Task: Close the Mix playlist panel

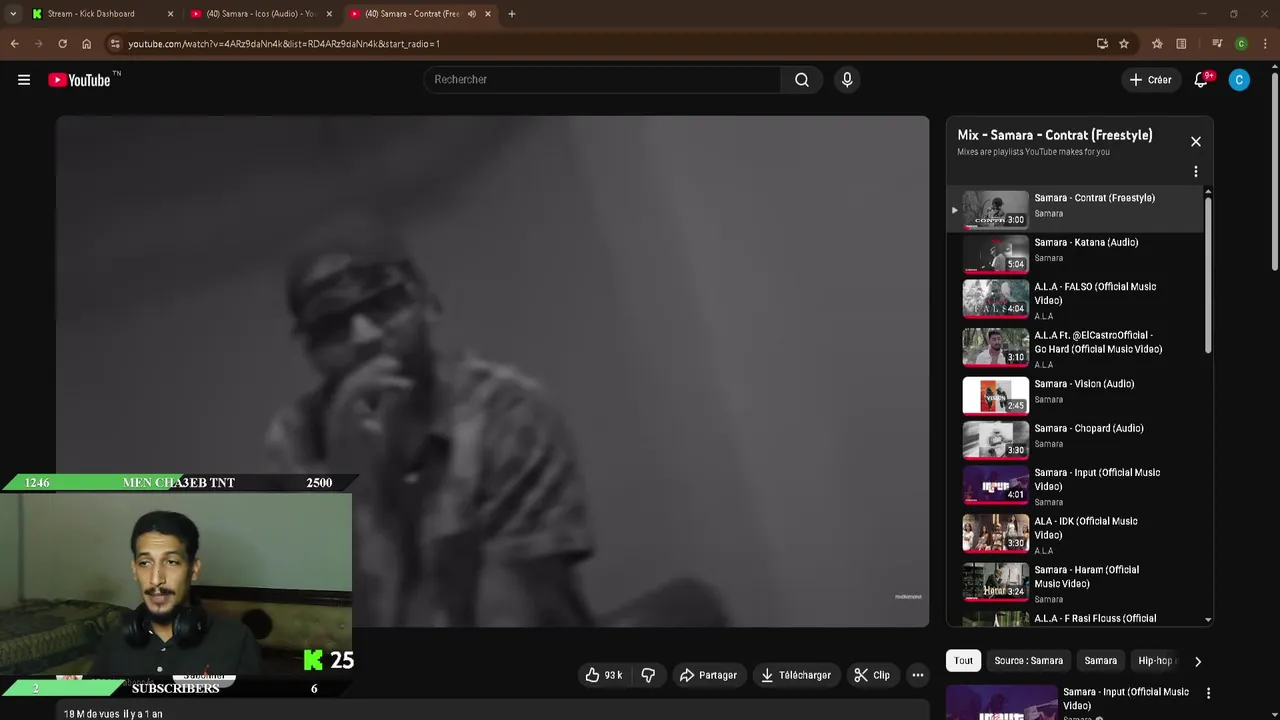Action: tap(1196, 141)
